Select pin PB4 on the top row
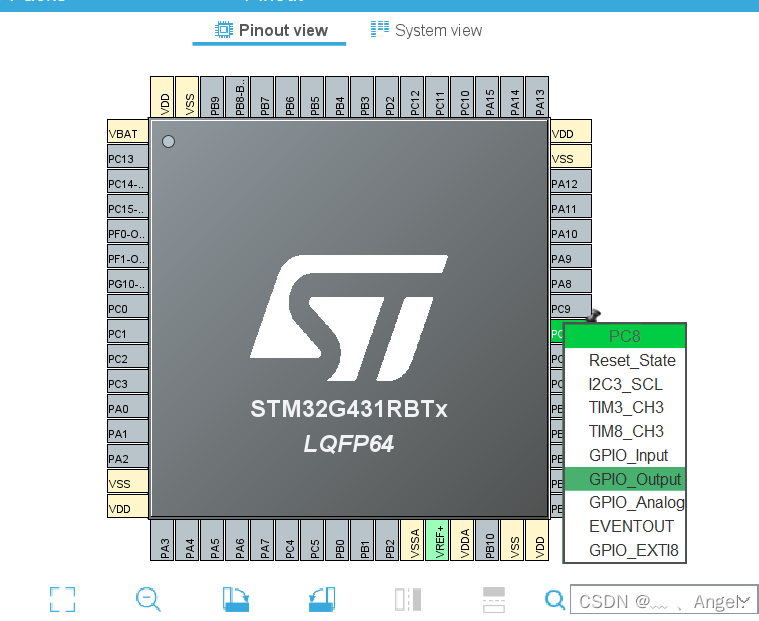Viewport: 759px width, 621px height. tap(337, 97)
